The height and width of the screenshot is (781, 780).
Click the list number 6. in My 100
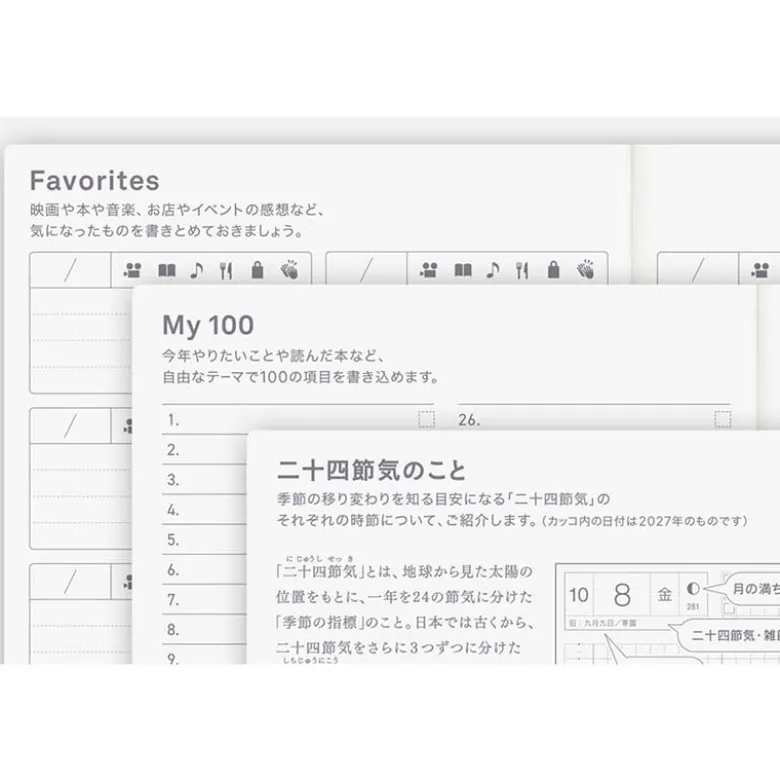173,570
